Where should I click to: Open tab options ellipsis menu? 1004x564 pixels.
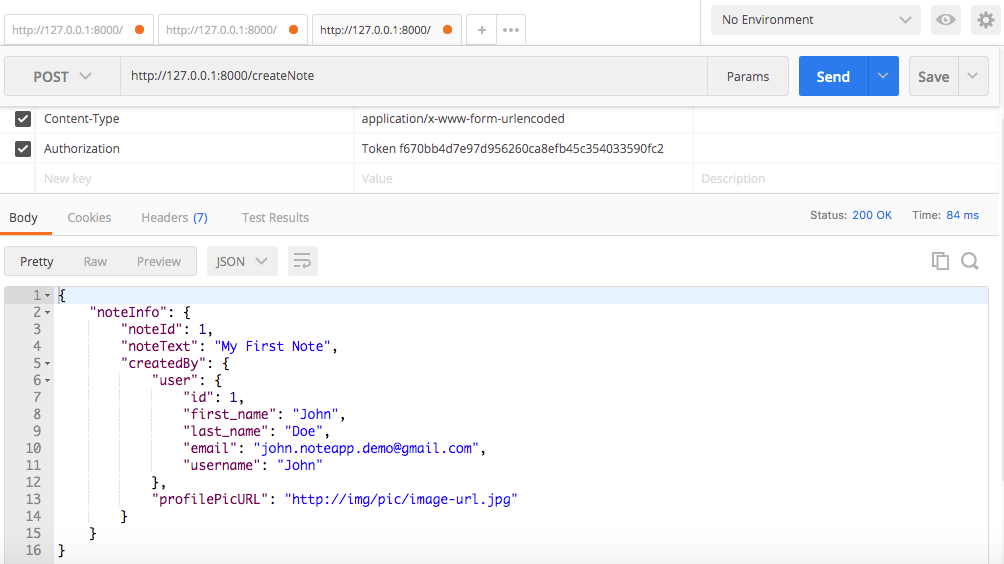coord(511,30)
